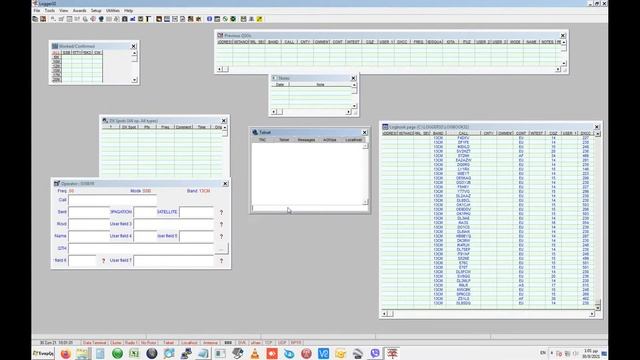
Task: Click Radio 1 in the status bar
Action: coord(131,343)
